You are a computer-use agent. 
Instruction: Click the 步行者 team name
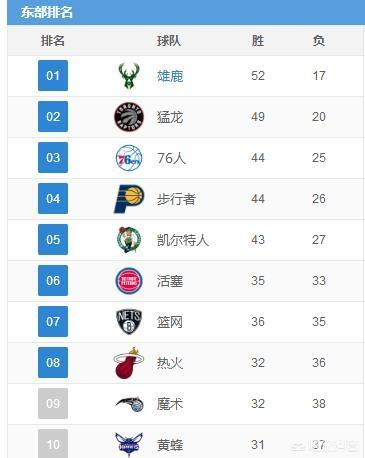pyautogui.click(x=176, y=199)
